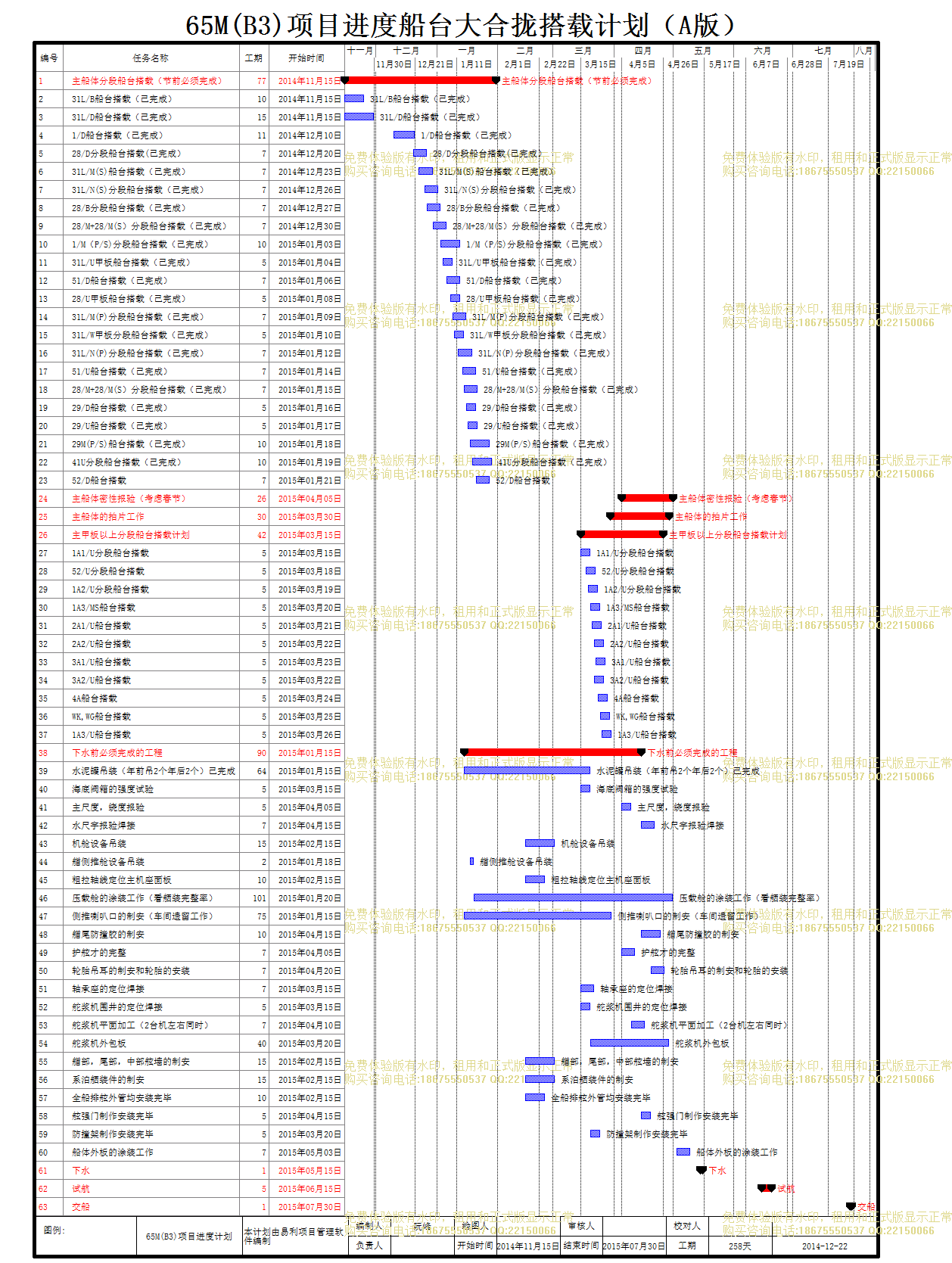Select the 机舱设备吊装 task name cell in the table
This screenshot has height=1263, width=952.
coord(151,844)
